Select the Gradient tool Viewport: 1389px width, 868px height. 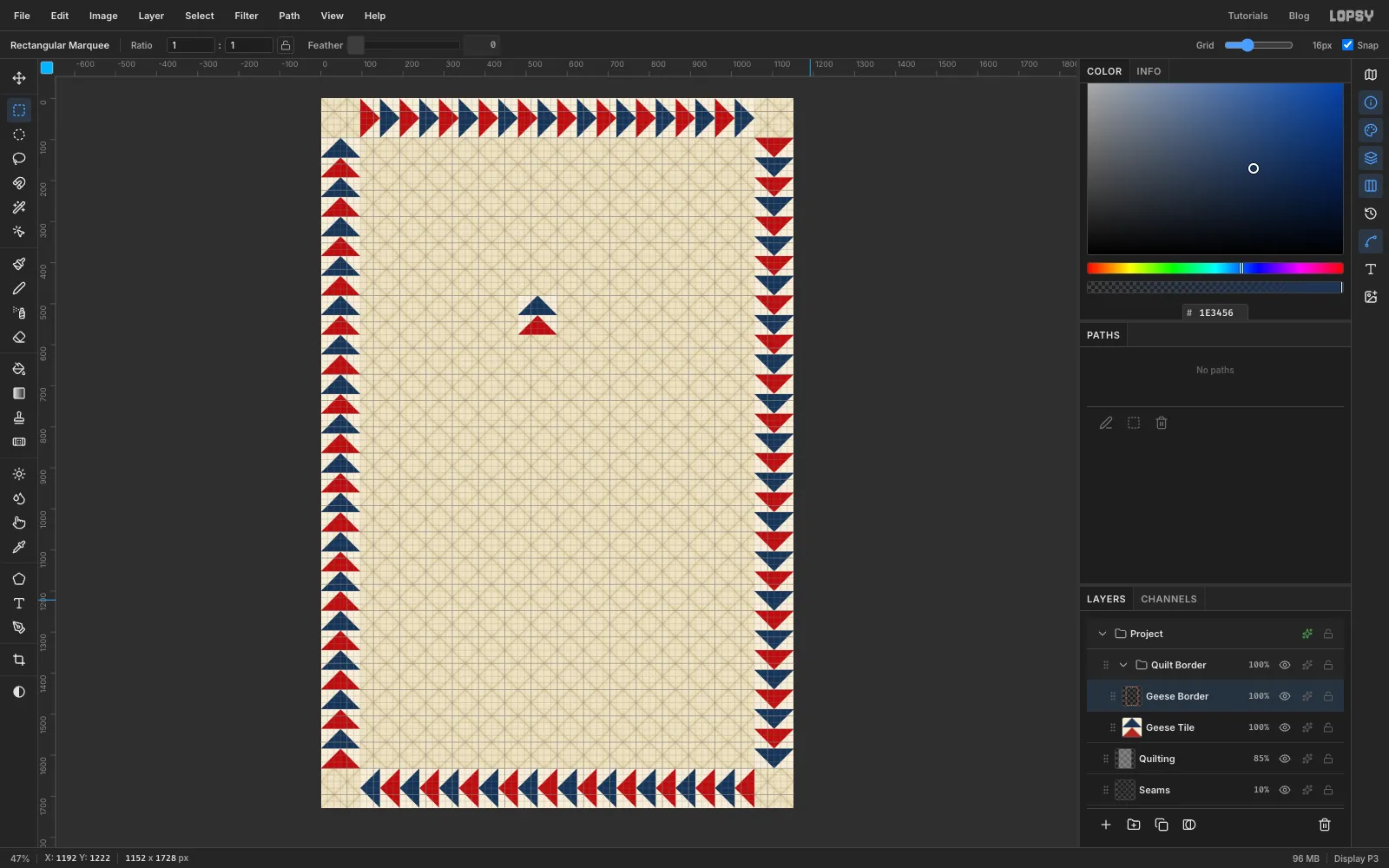18,393
